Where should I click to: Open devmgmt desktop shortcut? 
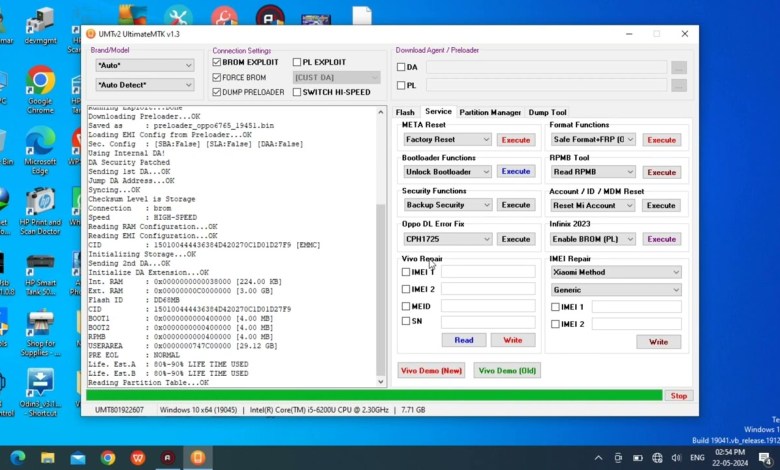(40, 26)
